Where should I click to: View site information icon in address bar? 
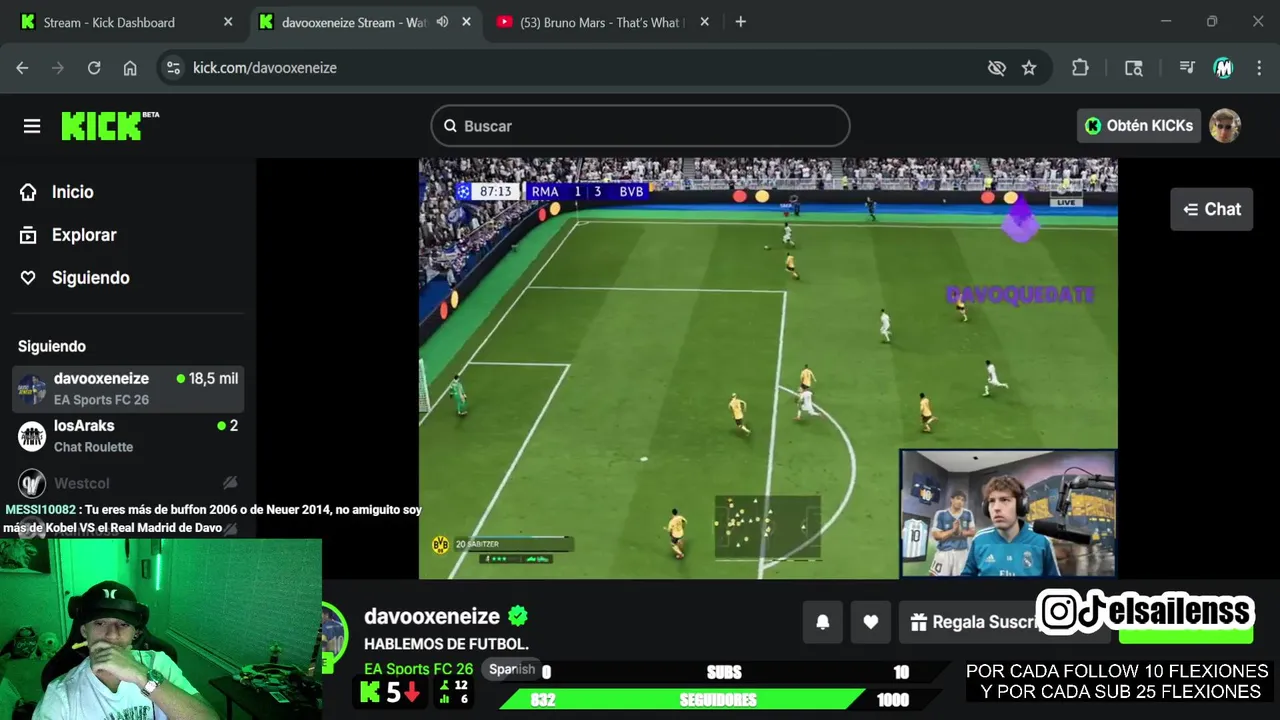click(173, 68)
